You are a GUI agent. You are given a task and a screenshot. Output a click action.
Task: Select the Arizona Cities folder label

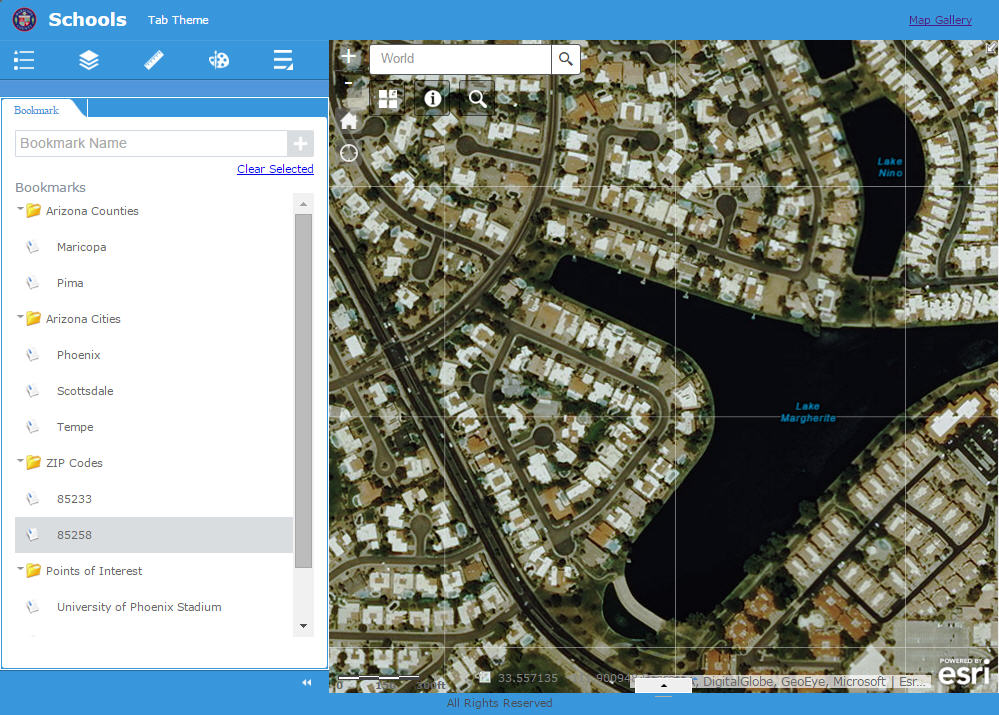point(83,319)
